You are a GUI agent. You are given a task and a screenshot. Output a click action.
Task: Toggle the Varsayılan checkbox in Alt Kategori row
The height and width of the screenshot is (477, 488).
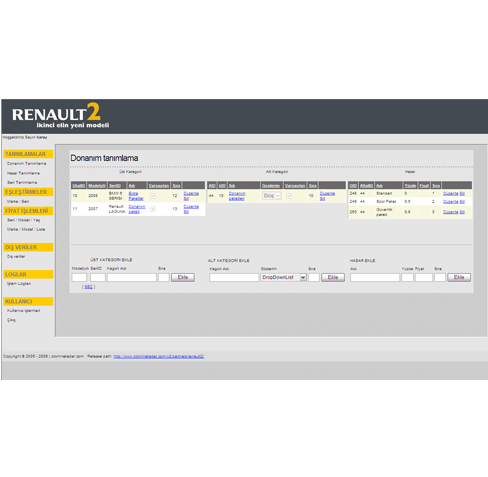click(x=289, y=196)
